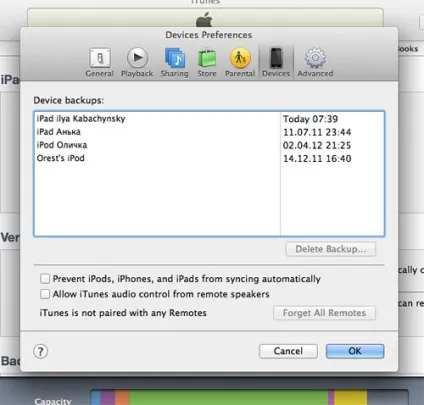The height and width of the screenshot is (405, 424).
Task: Enable Allow iTunes audio control from remote speakers
Action: [45, 294]
